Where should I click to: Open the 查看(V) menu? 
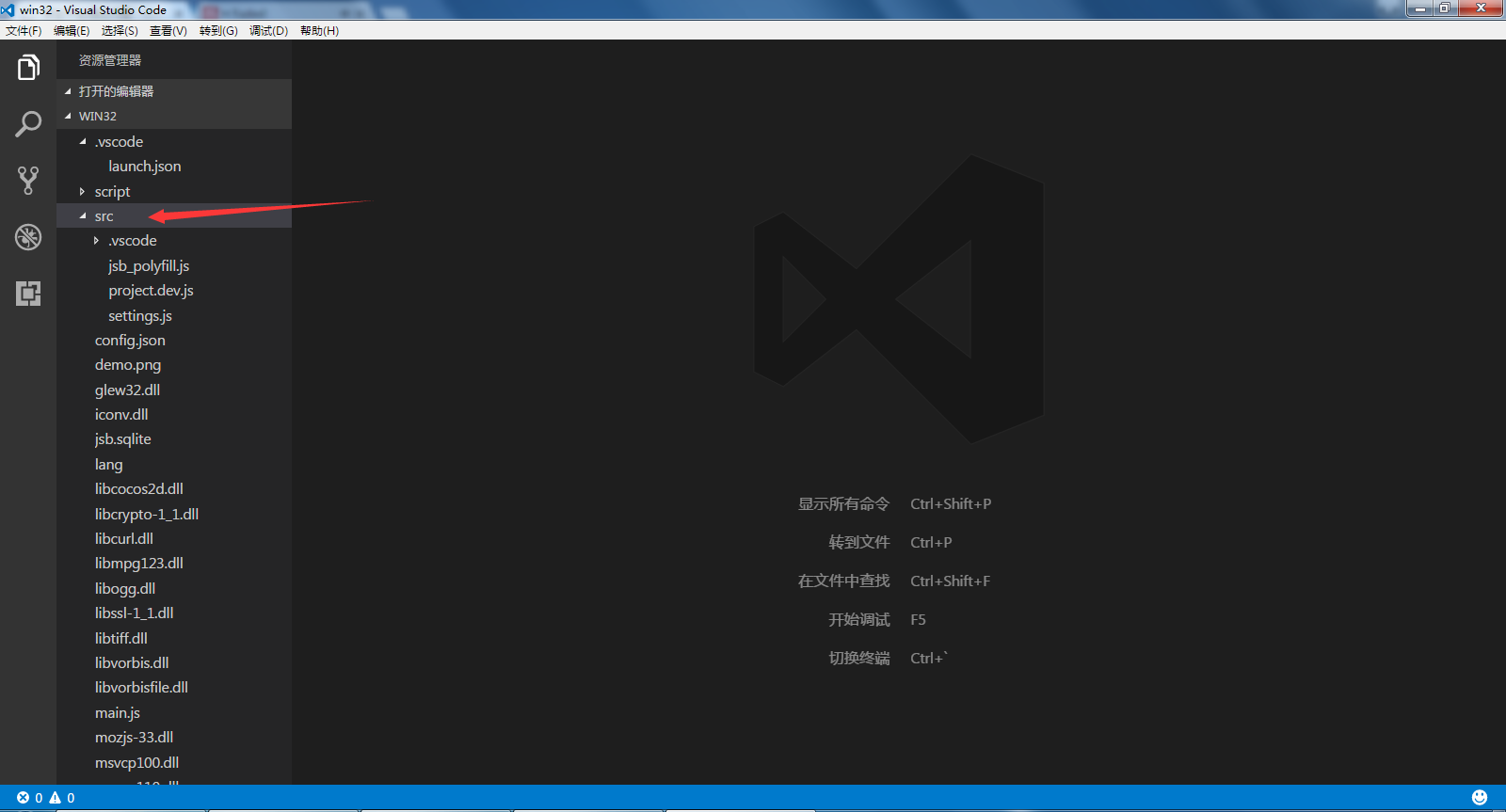pyautogui.click(x=168, y=31)
